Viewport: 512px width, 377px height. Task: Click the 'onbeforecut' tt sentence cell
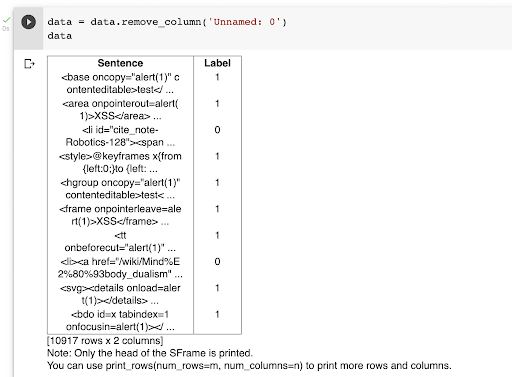(x=120, y=241)
